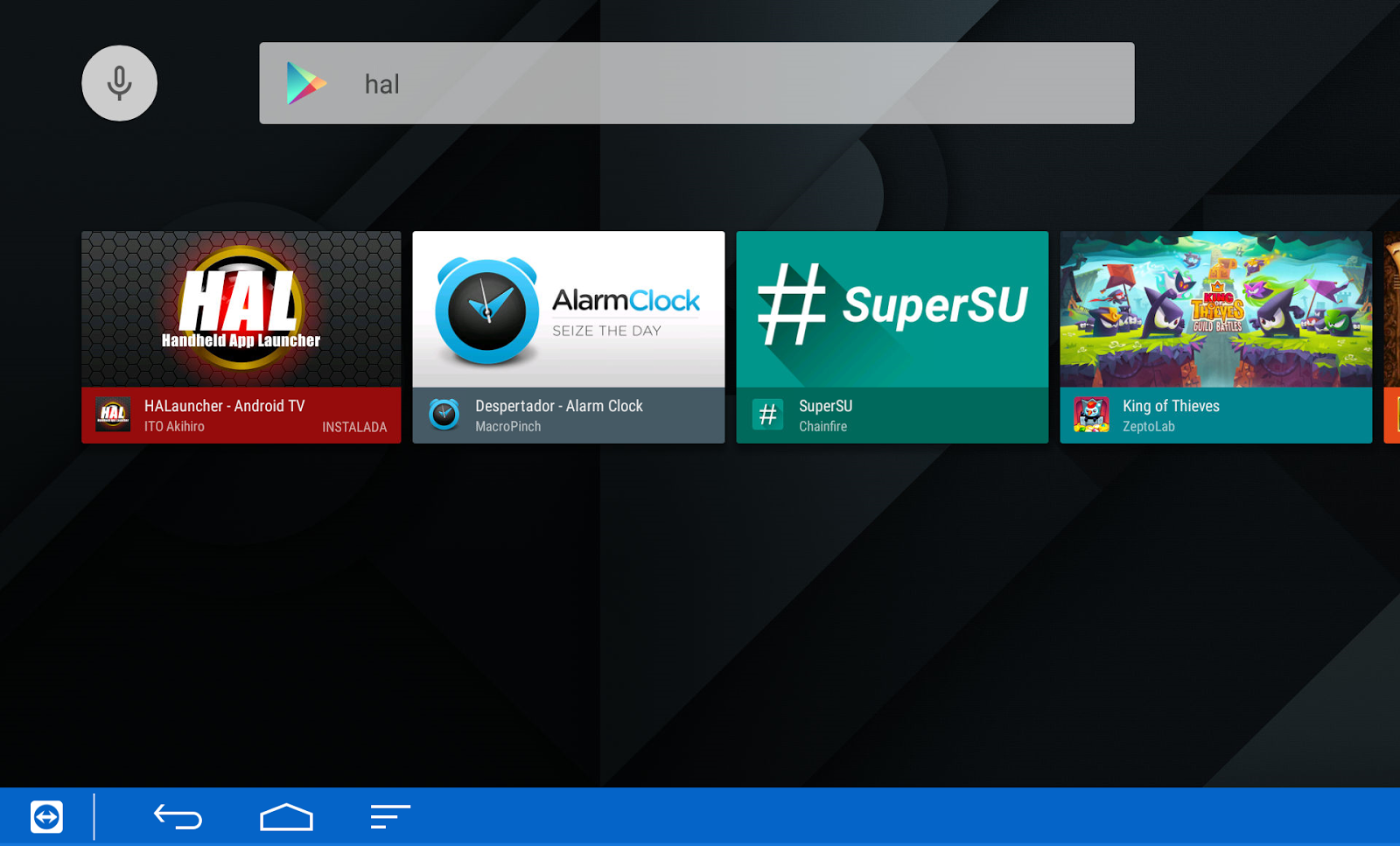Click the small alarm clock app icon
Viewport: 1400px width, 846px height.
(x=444, y=415)
